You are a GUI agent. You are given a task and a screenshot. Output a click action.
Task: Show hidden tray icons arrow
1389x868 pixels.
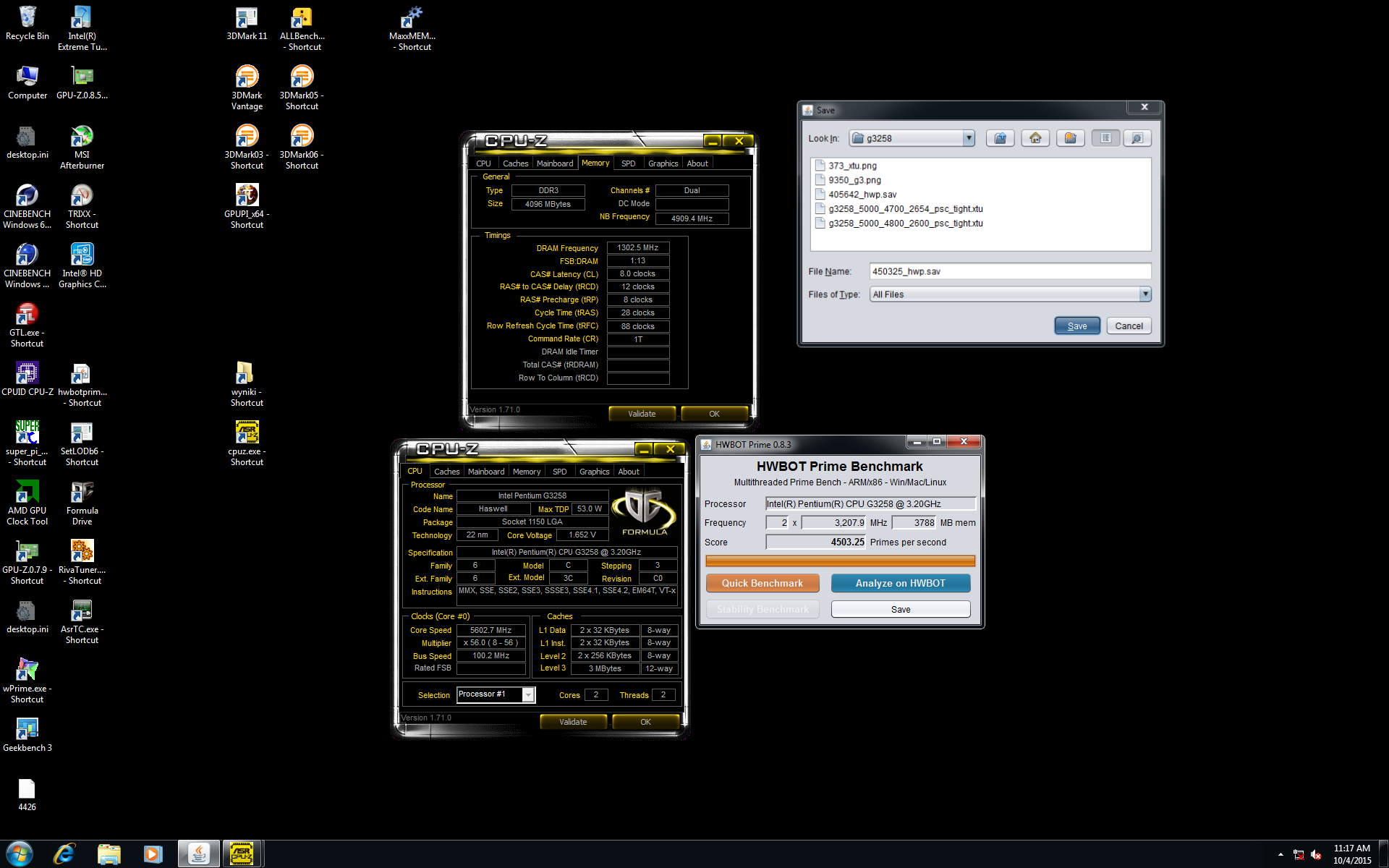point(1280,854)
